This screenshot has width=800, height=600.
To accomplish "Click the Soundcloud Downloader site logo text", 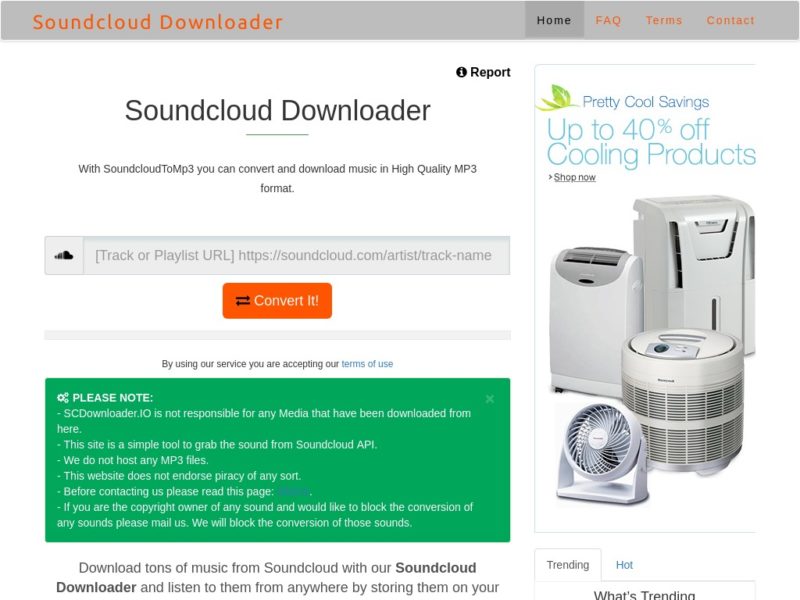I will pyautogui.click(x=158, y=22).
